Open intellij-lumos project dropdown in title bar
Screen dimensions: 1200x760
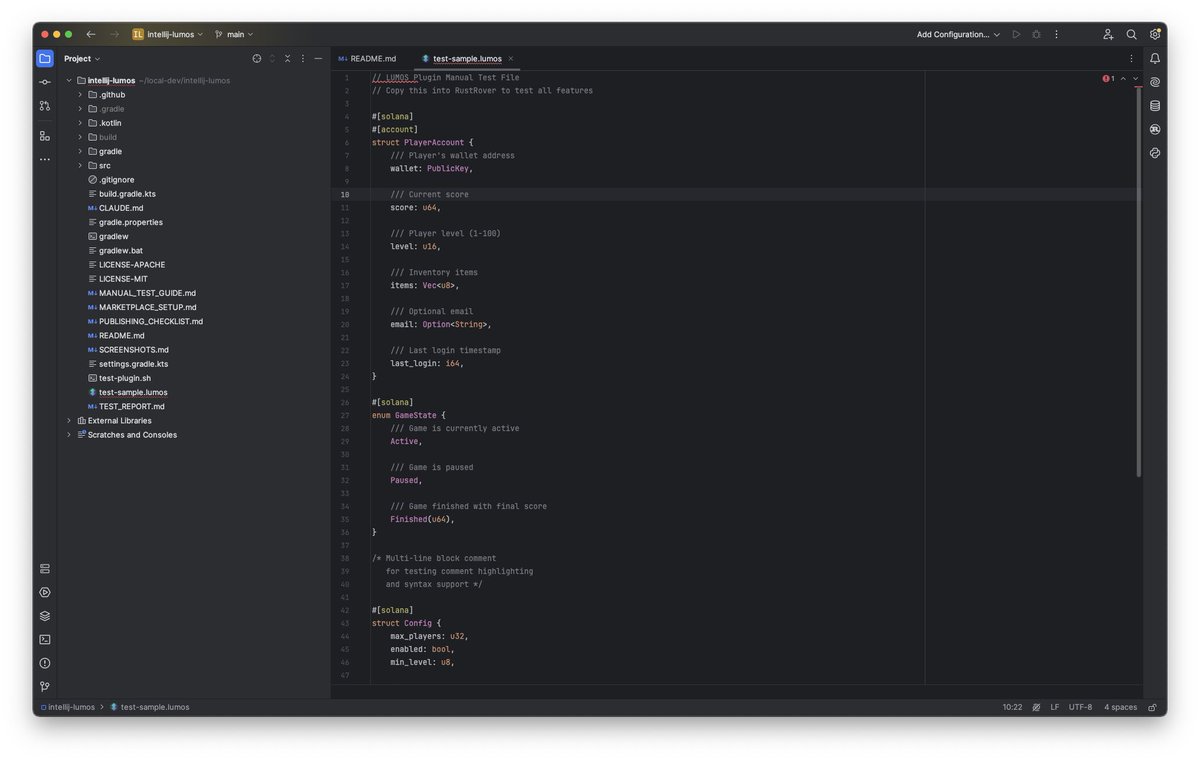(167, 34)
